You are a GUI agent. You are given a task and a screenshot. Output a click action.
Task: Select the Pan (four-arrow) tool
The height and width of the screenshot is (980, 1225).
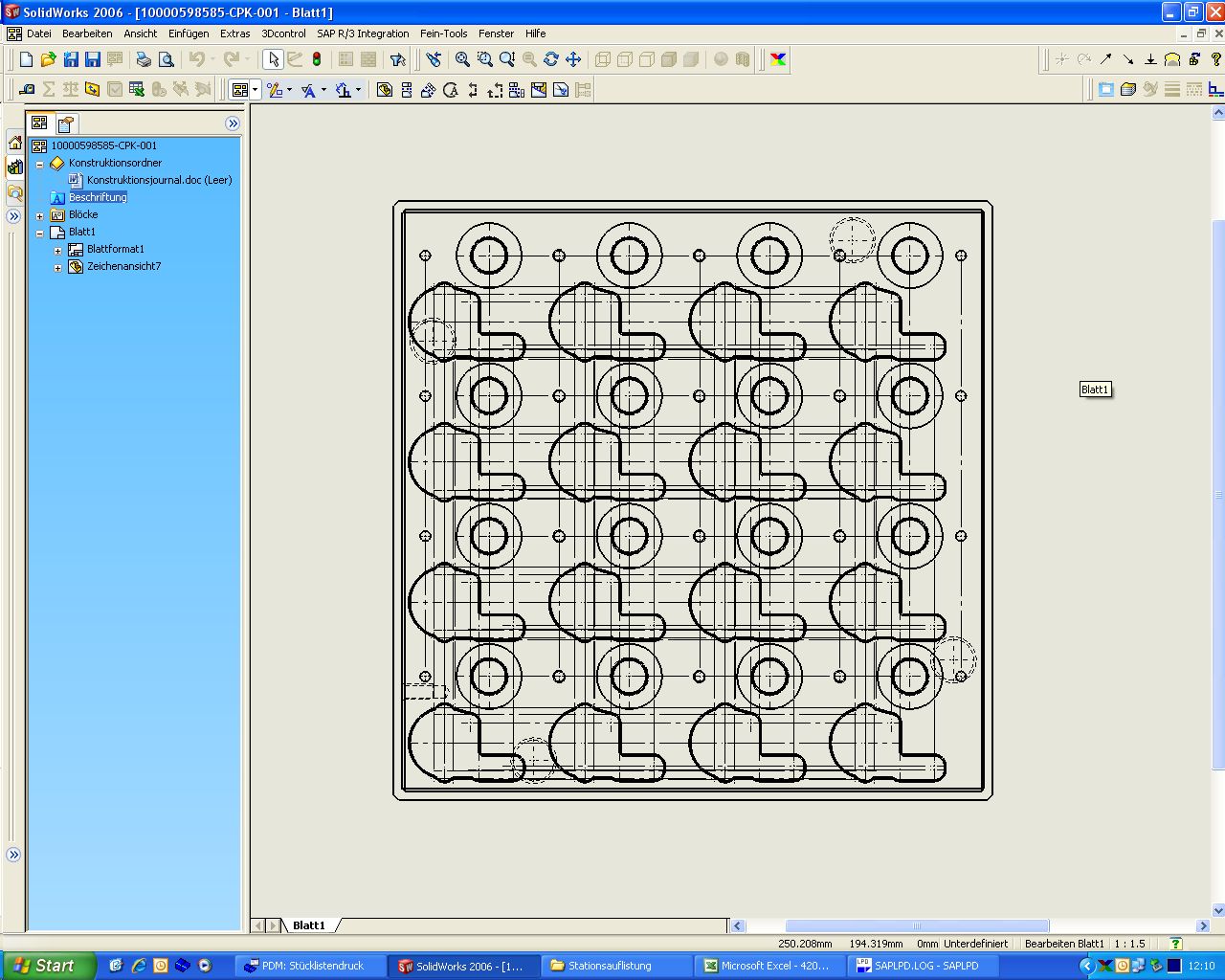click(573, 59)
